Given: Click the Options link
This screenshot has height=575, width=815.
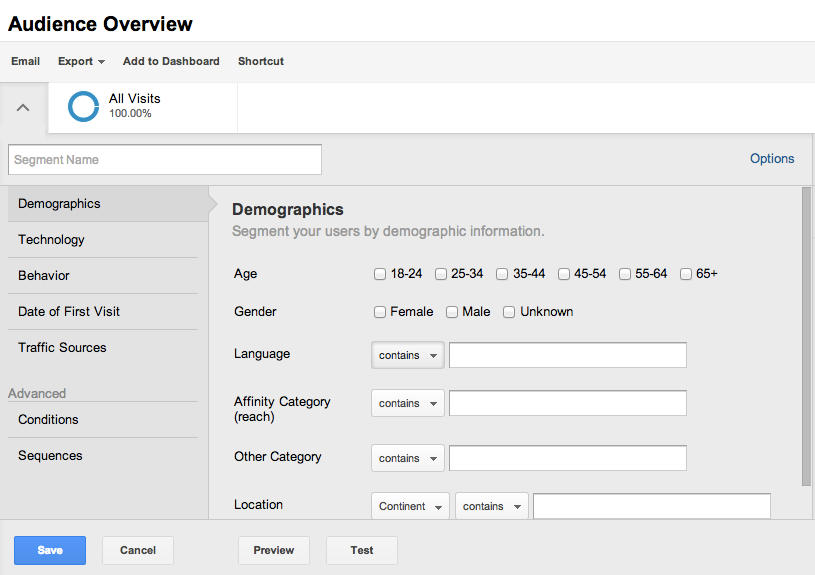Looking at the screenshot, I should coord(772,158).
